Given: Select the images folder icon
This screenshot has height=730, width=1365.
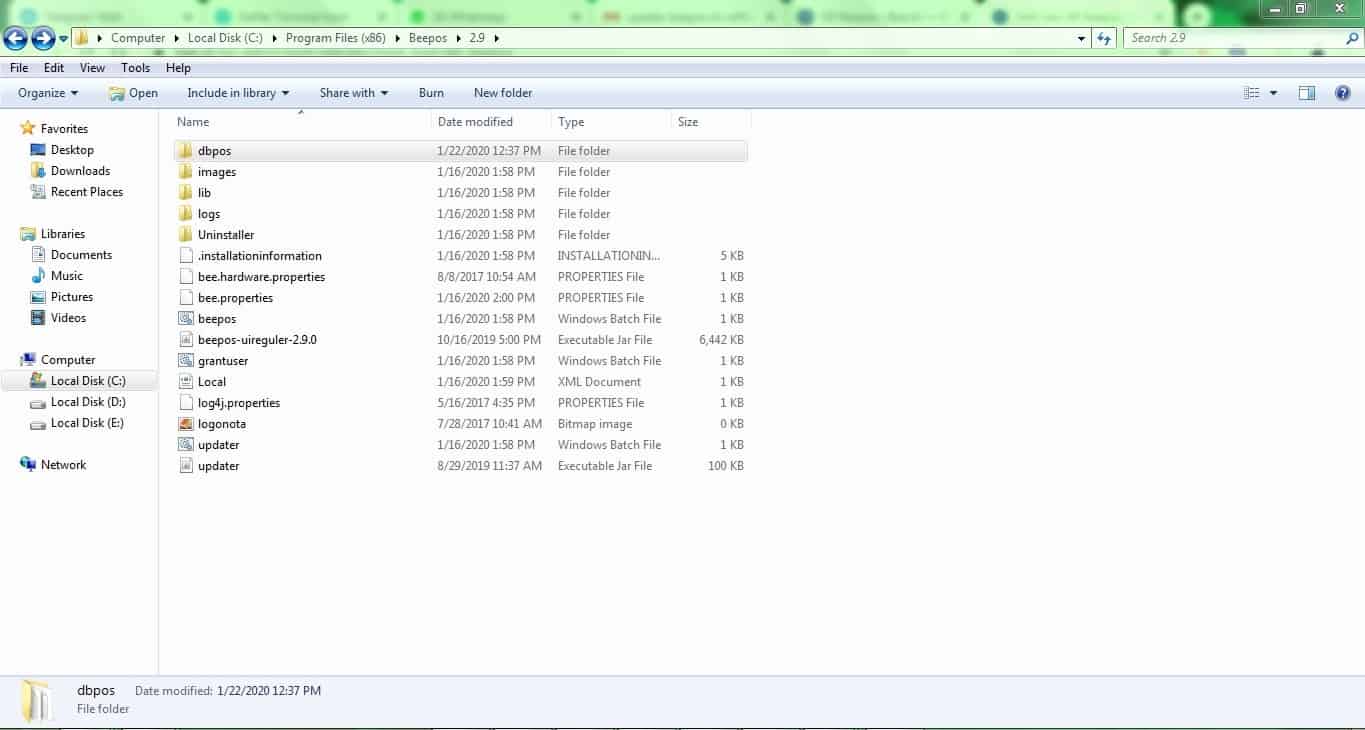Looking at the screenshot, I should point(185,172).
